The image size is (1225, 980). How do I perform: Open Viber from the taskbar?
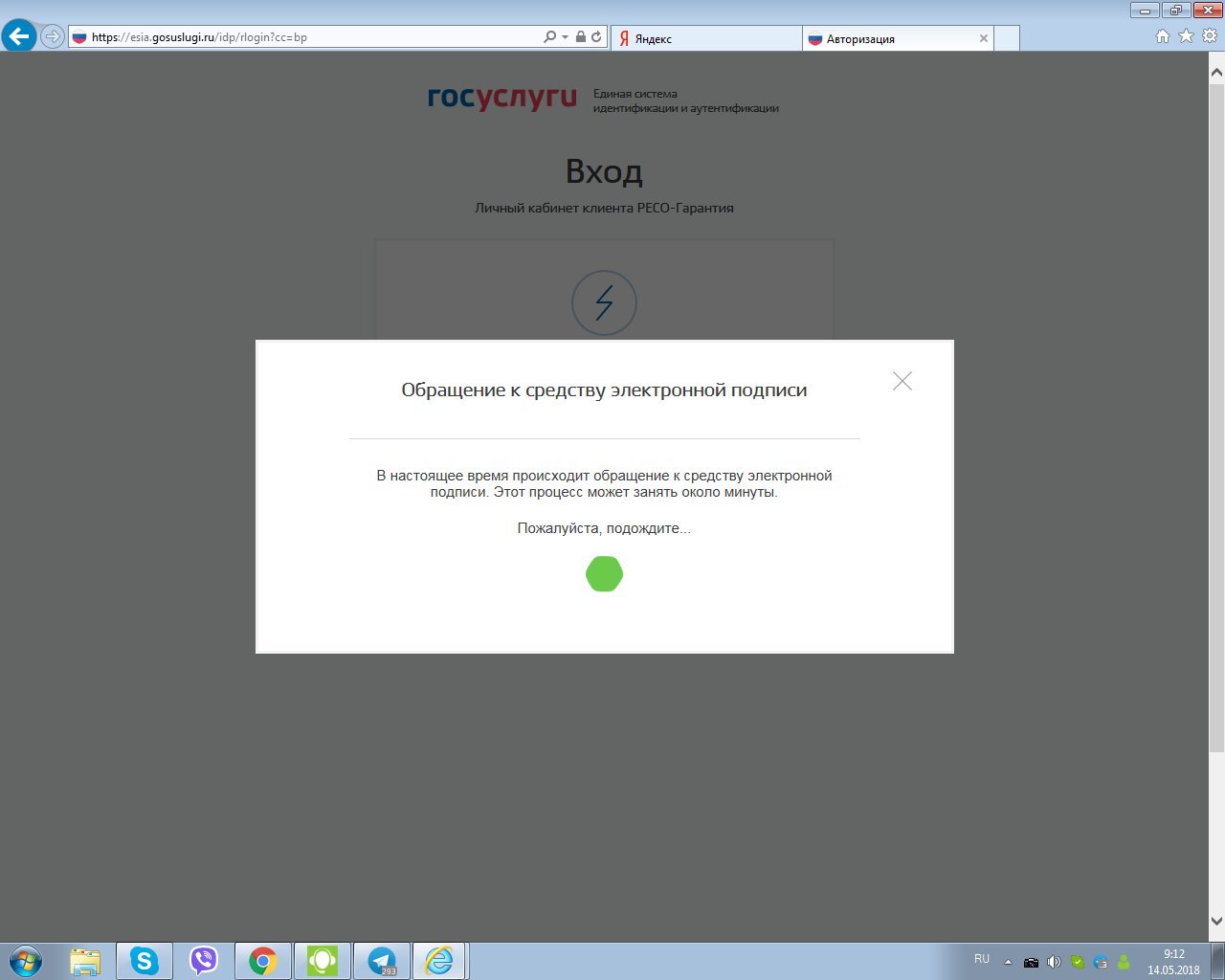pos(204,960)
